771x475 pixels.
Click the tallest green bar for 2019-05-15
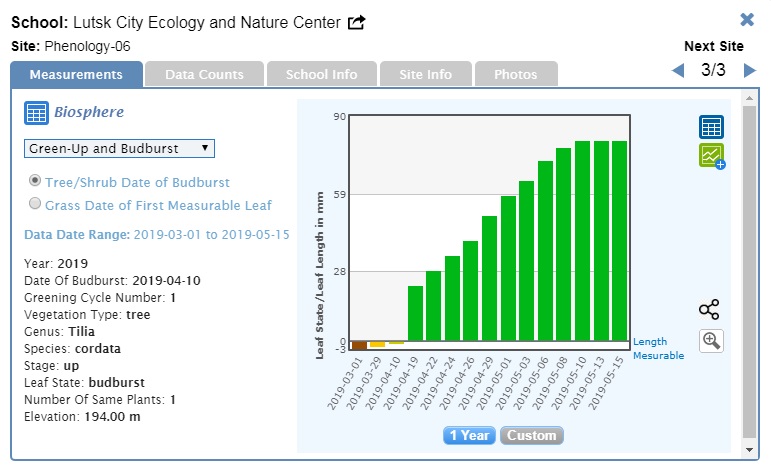coord(619,240)
